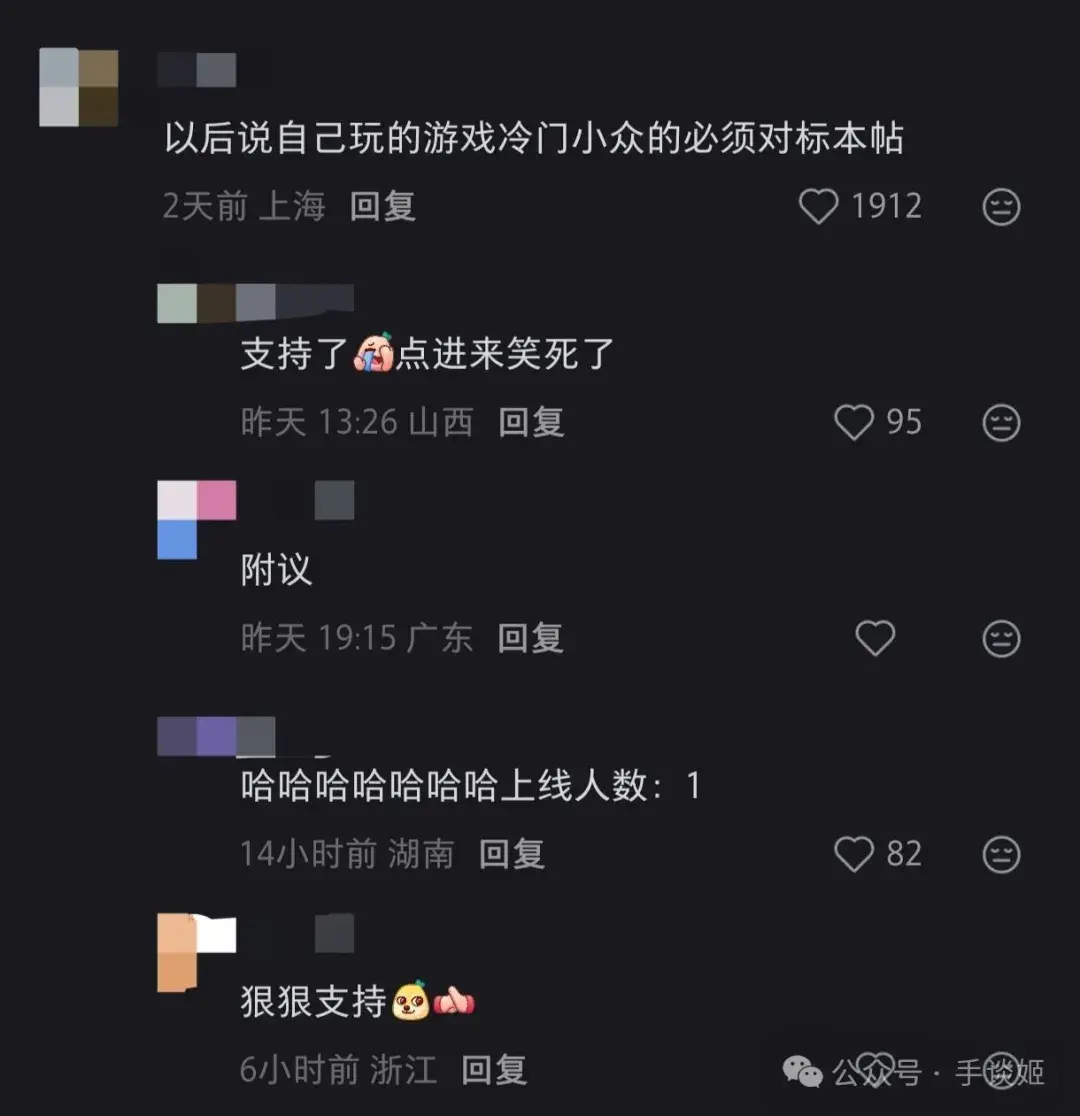Like the 1912-likes comment from 上海
The height and width of the screenshot is (1116, 1080).
(819, 206)
